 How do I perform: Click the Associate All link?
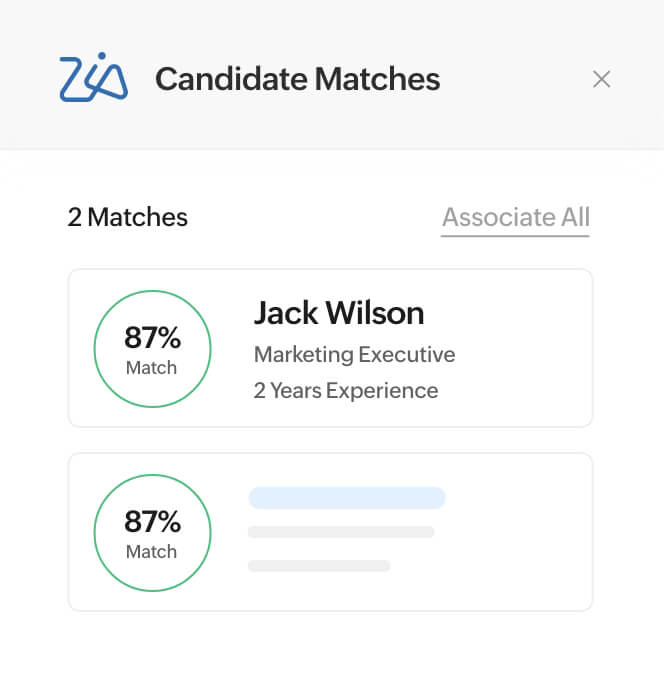pyautogui.click(x=516, y=217)
